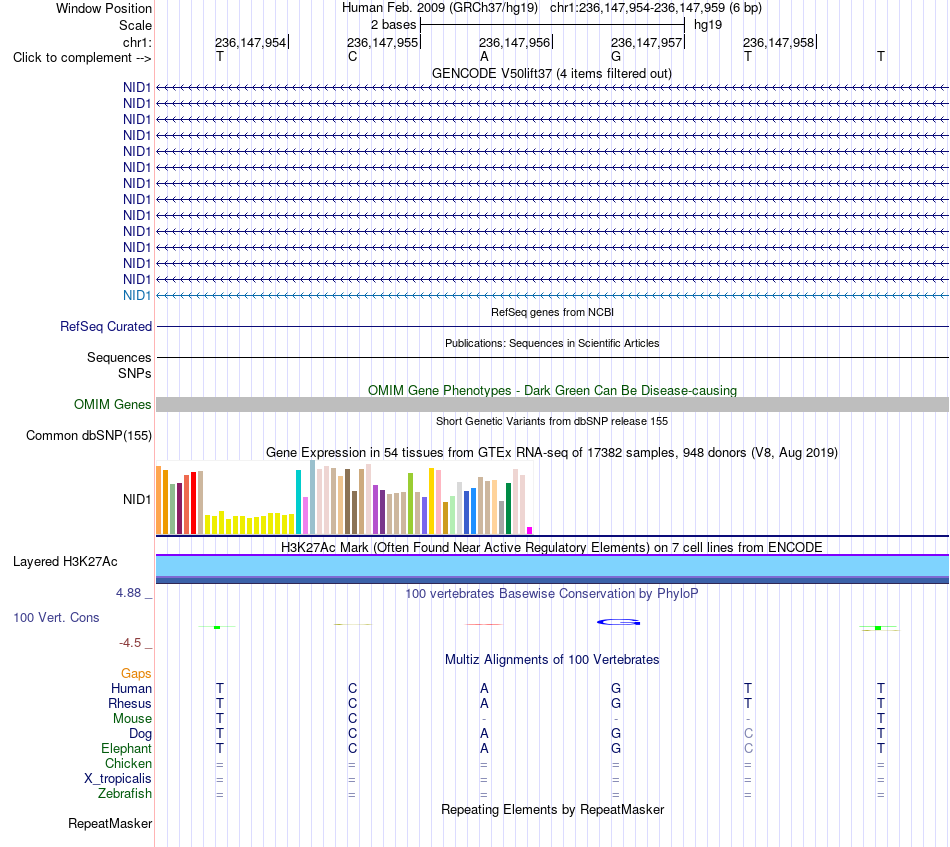Click the '100 Vert. Cons' label
Image resolution: width=950 pixels, height=847 pixels.
coord(56,617)
